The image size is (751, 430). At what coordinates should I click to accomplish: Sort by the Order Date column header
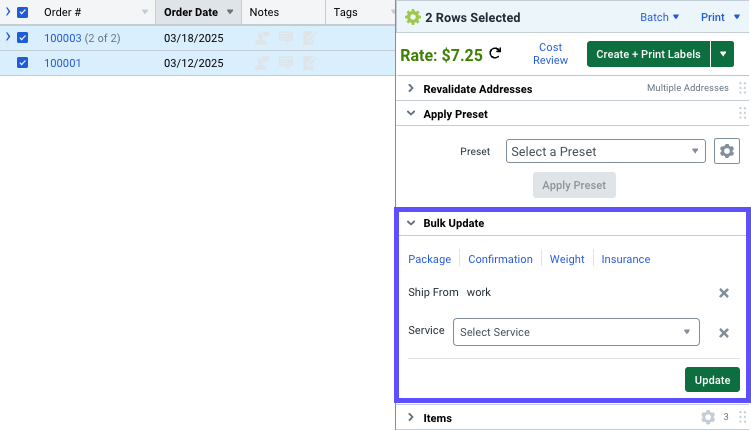(x=191, y=13)
